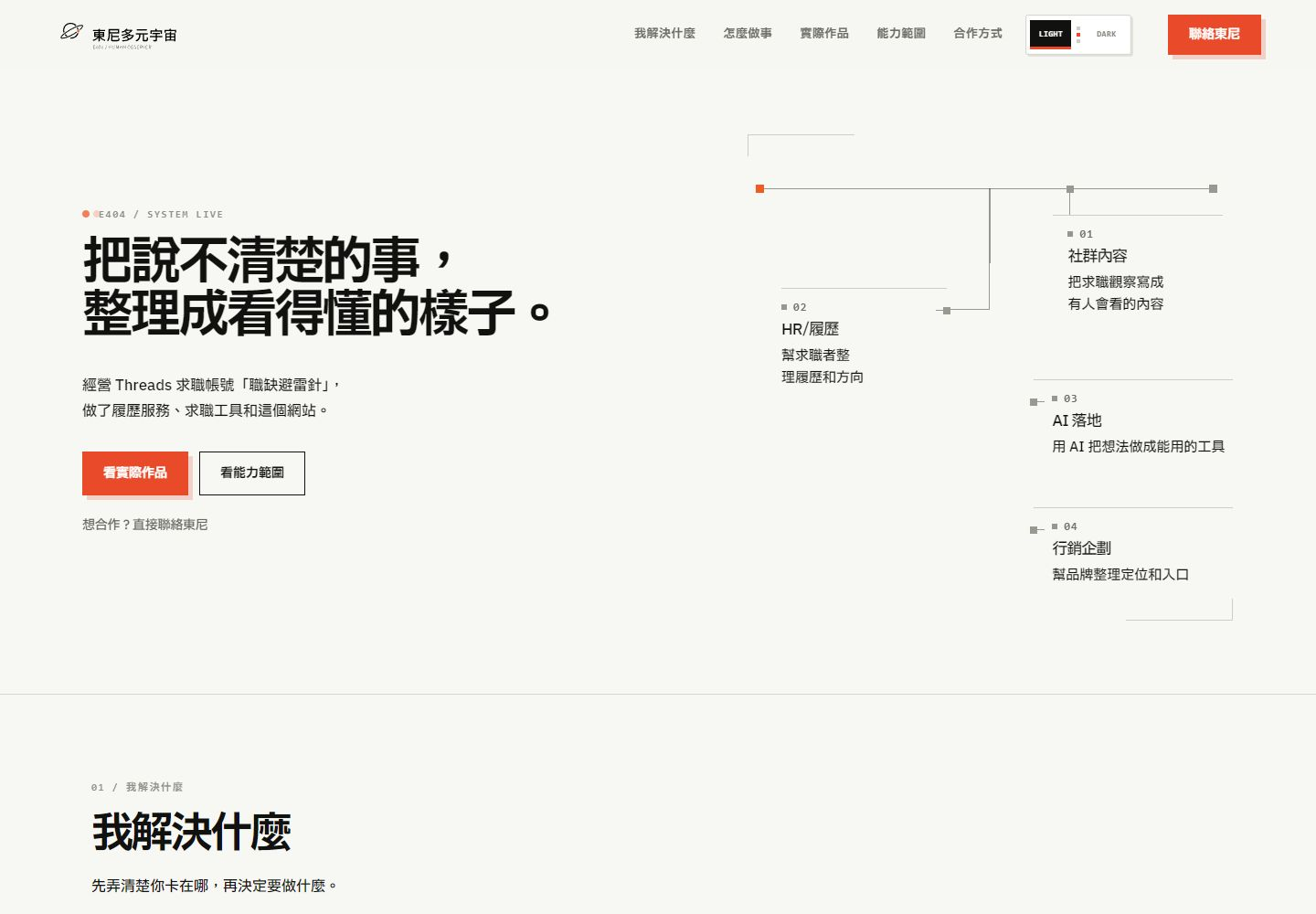Click the E404 / SYSTEM LIVE status label

tap(161, 215)
